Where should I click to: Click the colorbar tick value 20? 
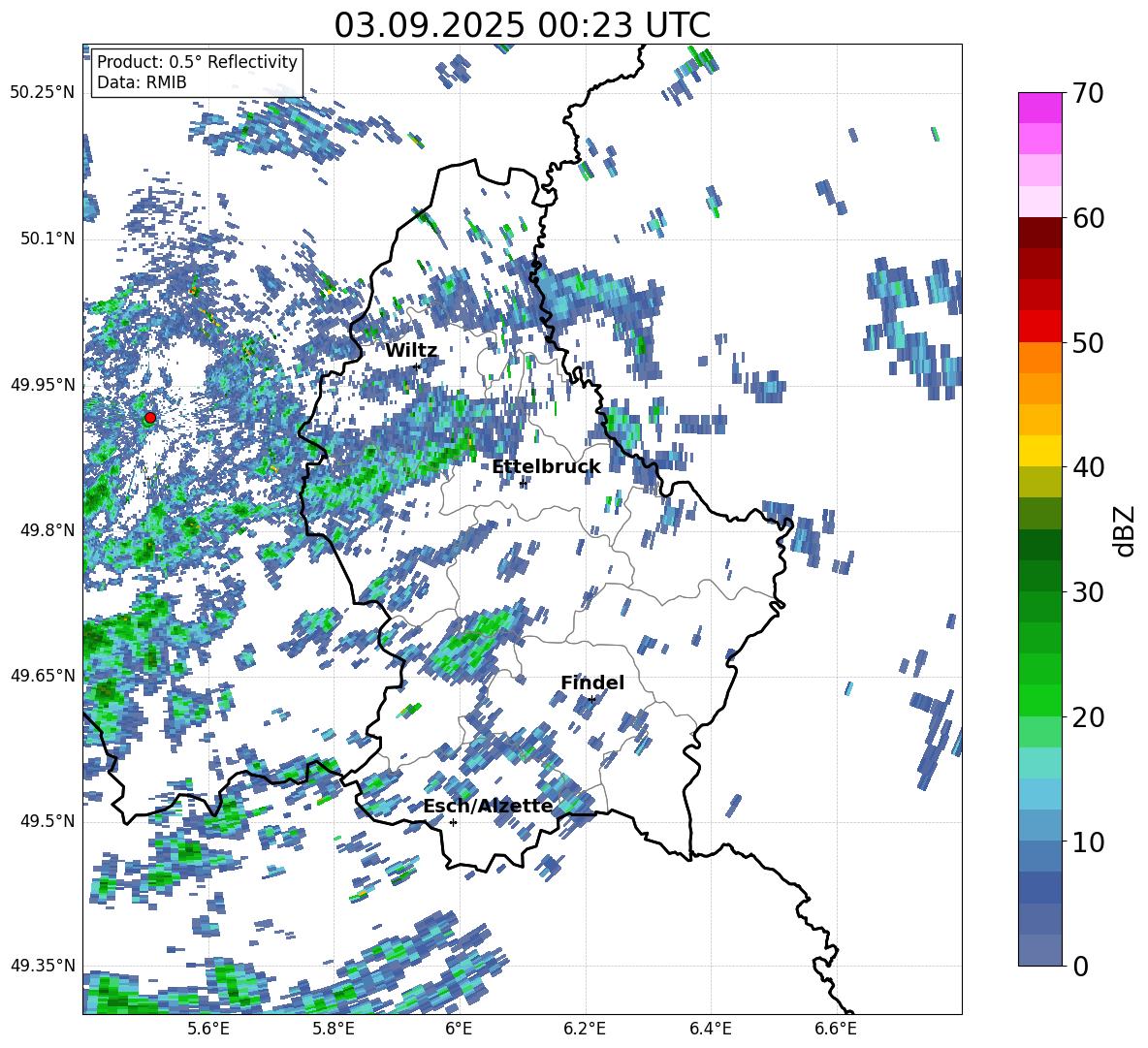tap(1088, 716)
